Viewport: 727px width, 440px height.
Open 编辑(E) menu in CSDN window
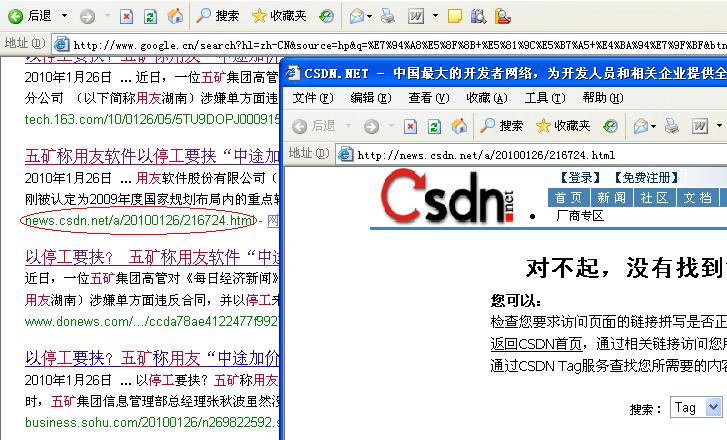tap(371, 98)
